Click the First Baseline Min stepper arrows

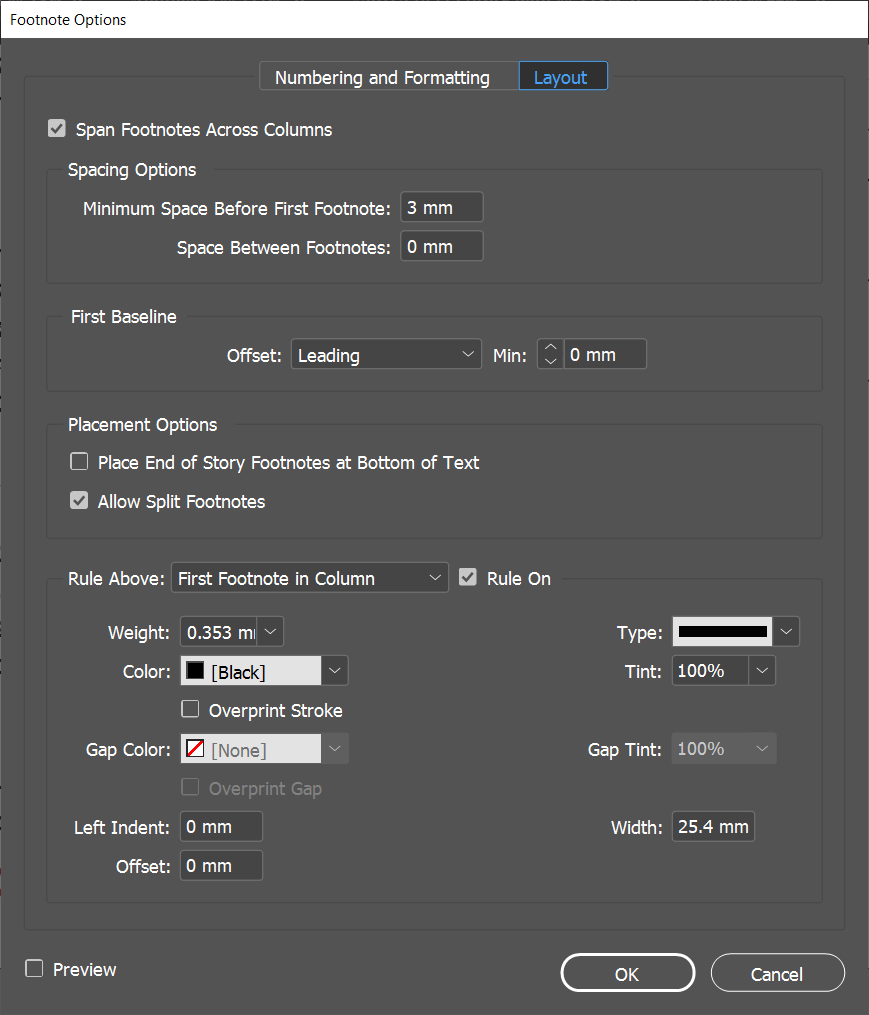click(x=550, y=355)
